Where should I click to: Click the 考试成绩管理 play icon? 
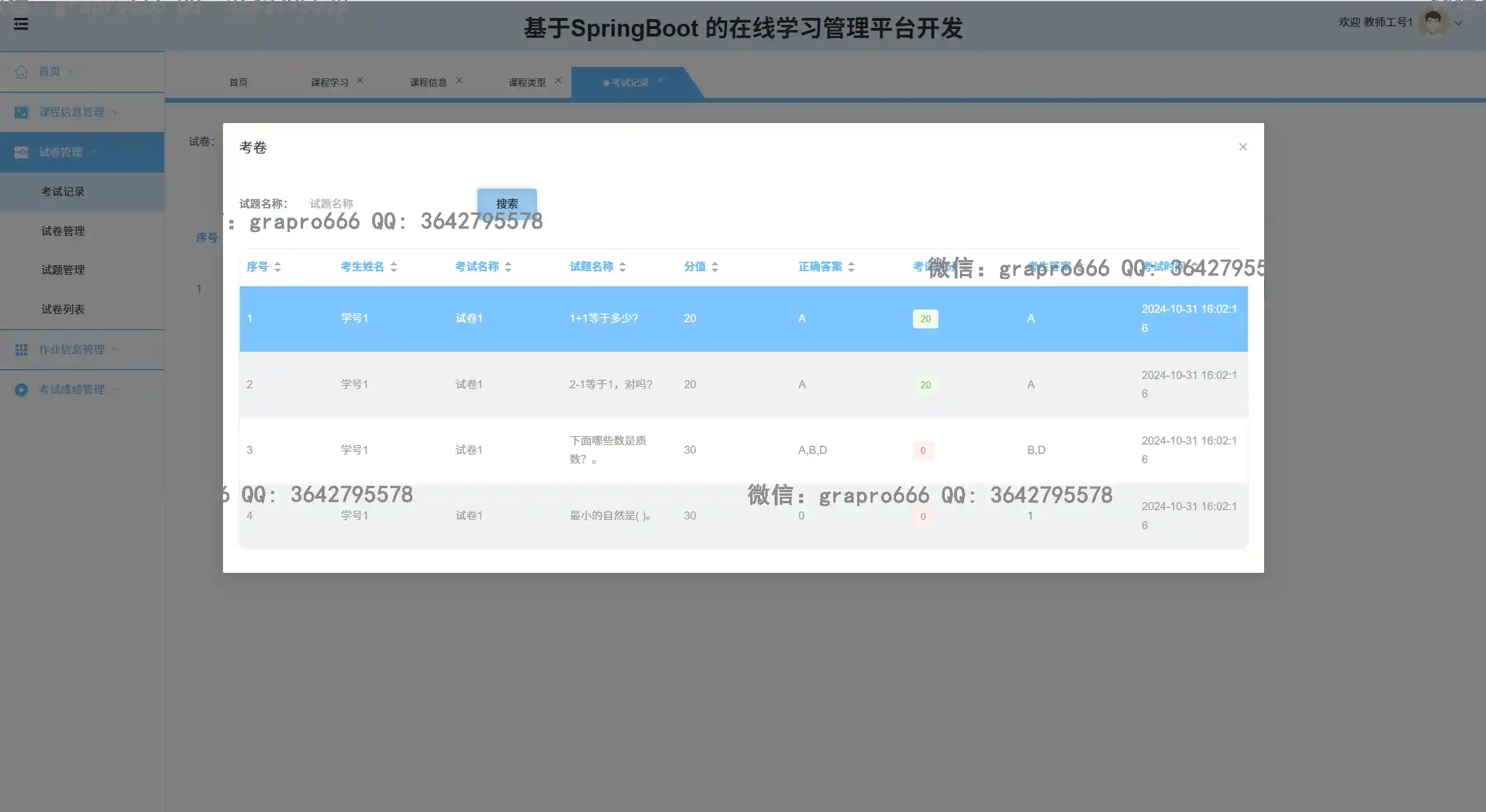[21, 389]
